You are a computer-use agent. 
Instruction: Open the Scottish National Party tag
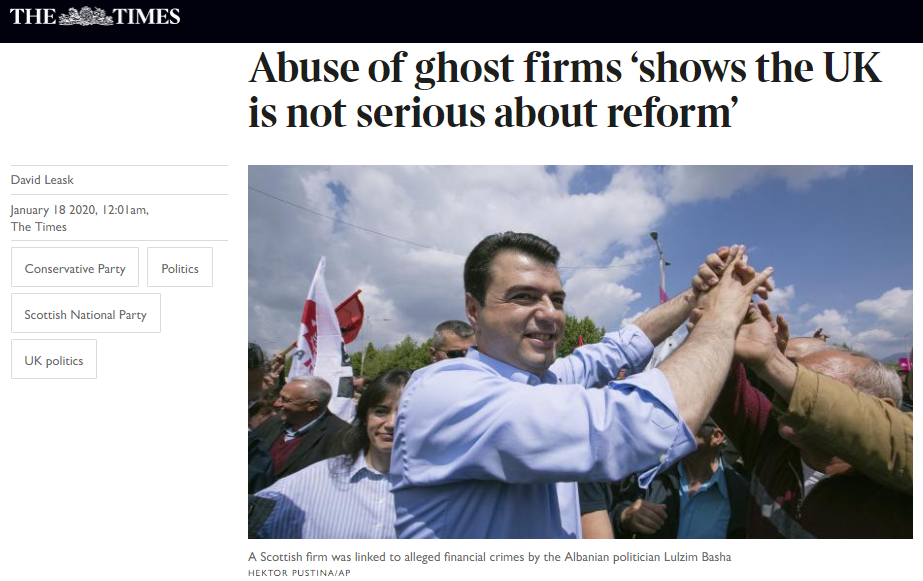85,314
